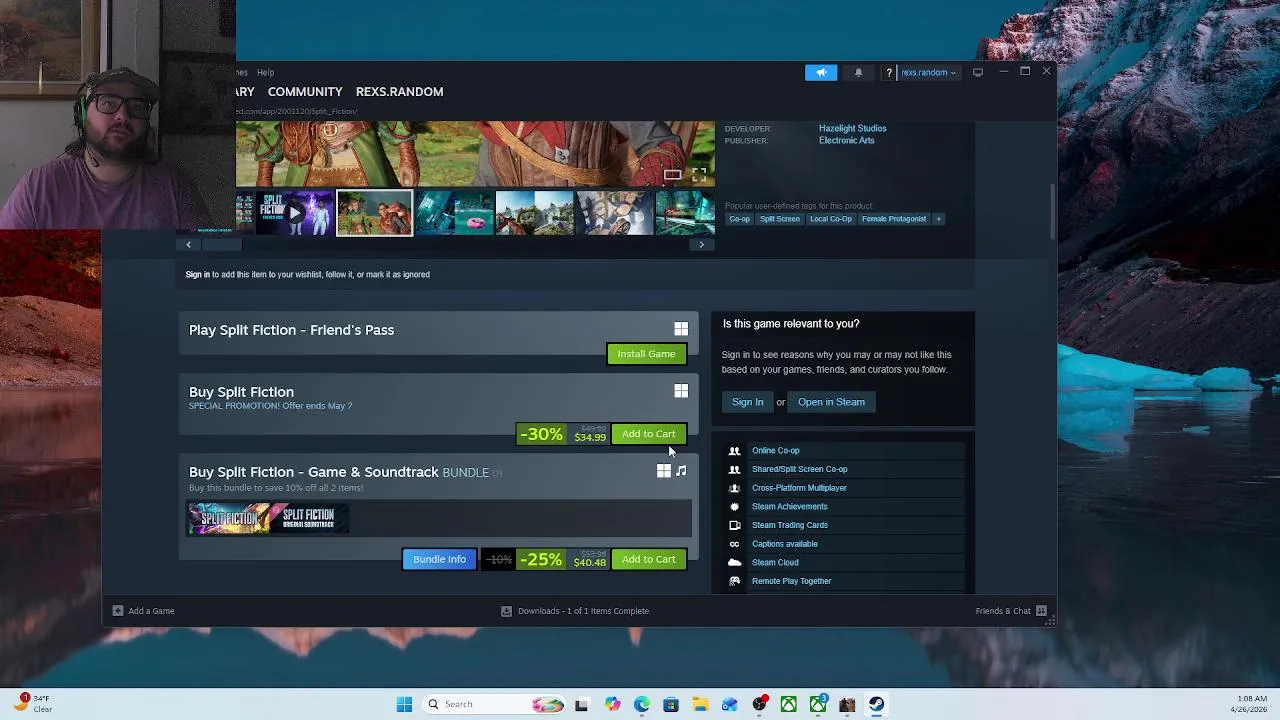Open File Explorer from taskbar
Screen dimensions: 1280x720
point(700,704)
